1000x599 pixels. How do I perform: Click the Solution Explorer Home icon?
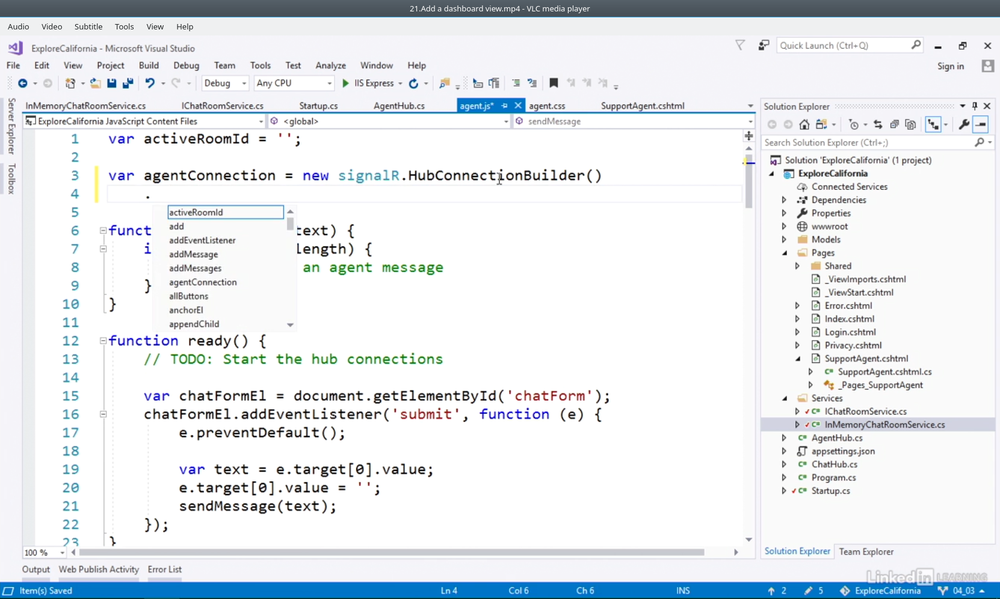click(x=804, y=124)
